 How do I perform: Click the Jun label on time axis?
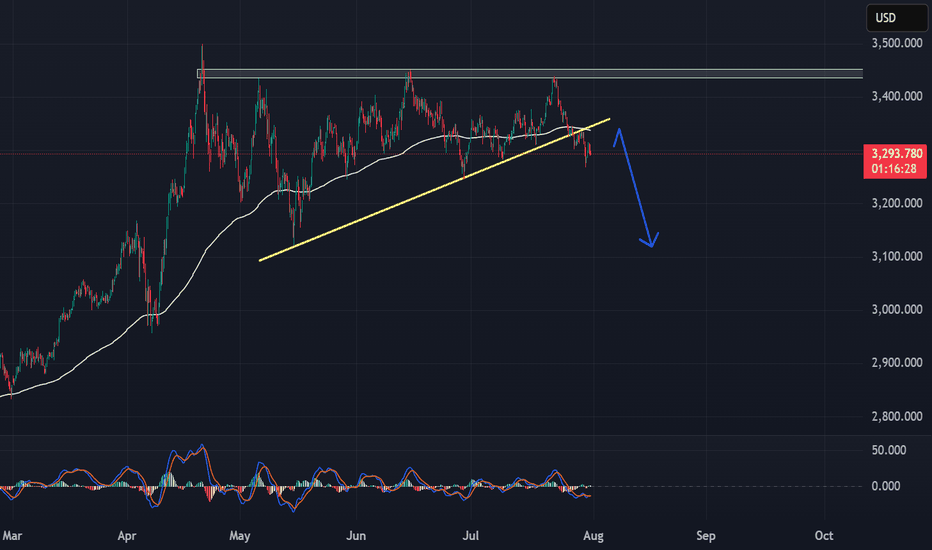355,536
